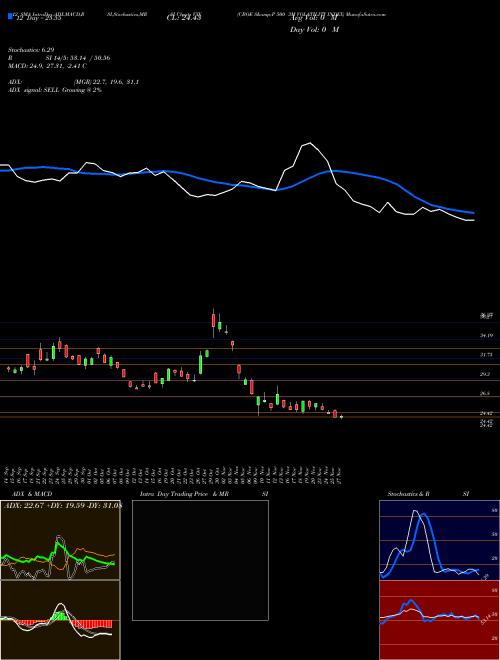500x660 pixels.
Task: Click the last small green candlestick
Action: point(341,417)
